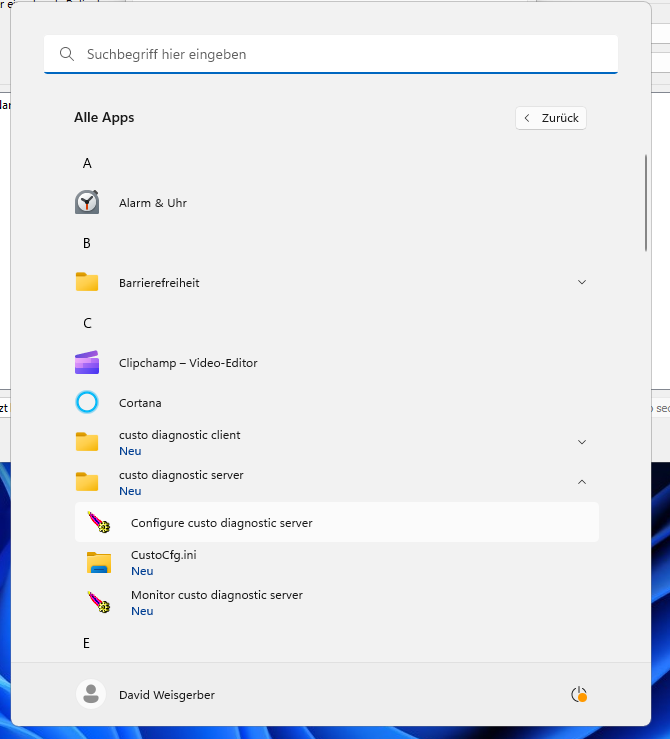Viewport: 670px width, 739px height.
Task: Select custo diagnostic server label
Action: (181, 475)
